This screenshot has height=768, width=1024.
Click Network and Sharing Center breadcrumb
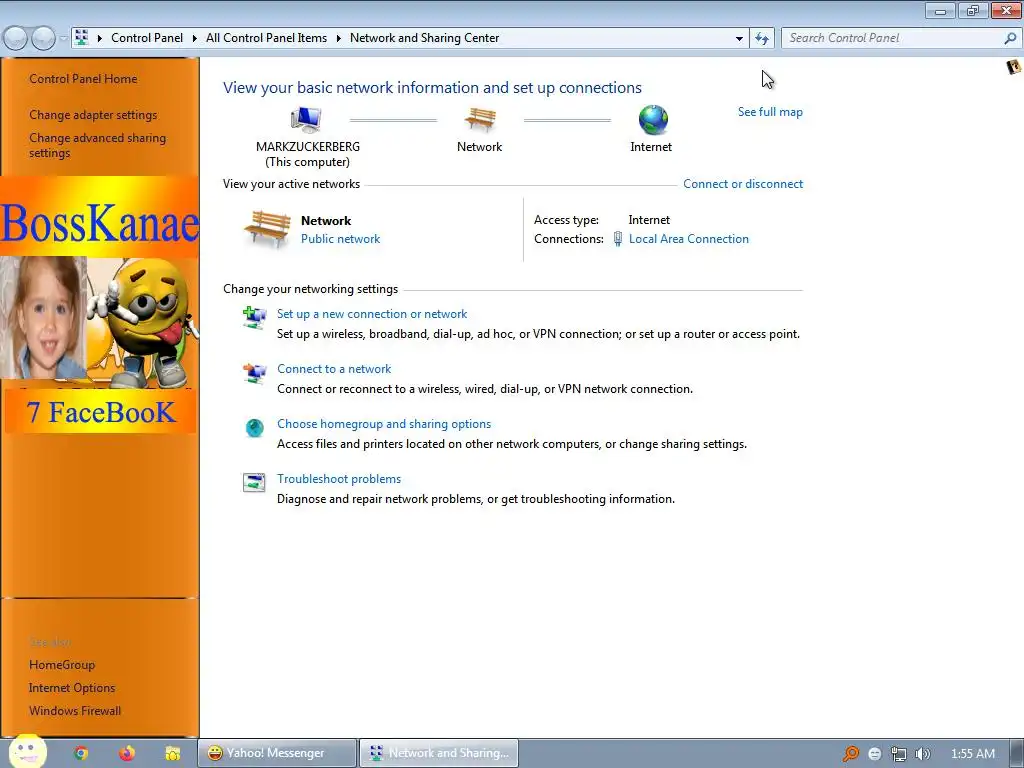(x=424, y=38)
